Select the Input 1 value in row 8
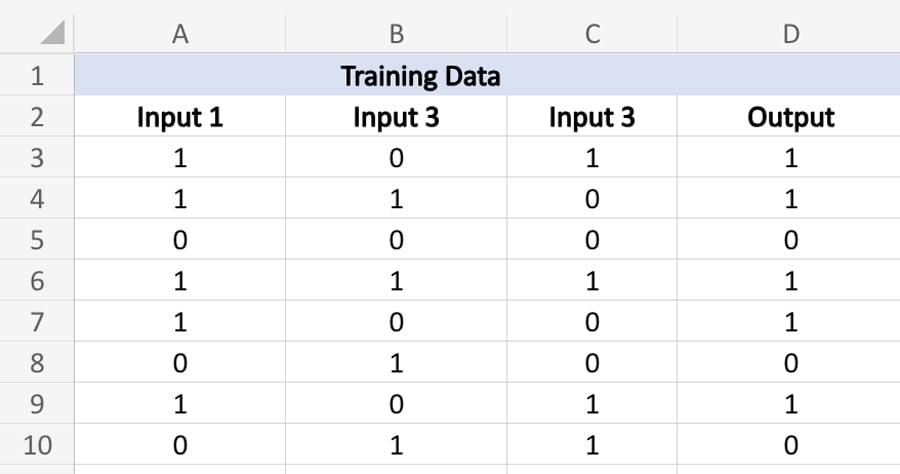Screen dimensions: 900x474 [180, 363]
